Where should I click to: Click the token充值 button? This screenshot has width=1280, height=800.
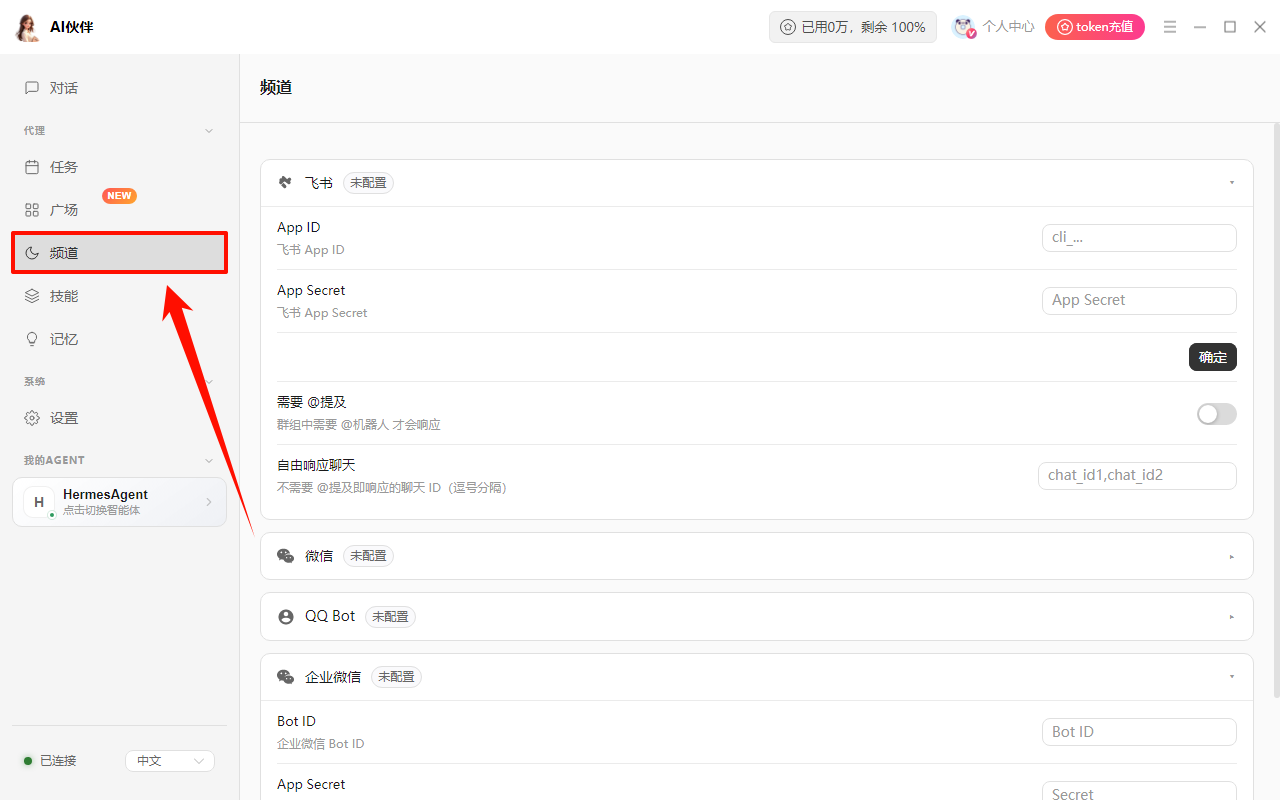[x=1095, y=27]
